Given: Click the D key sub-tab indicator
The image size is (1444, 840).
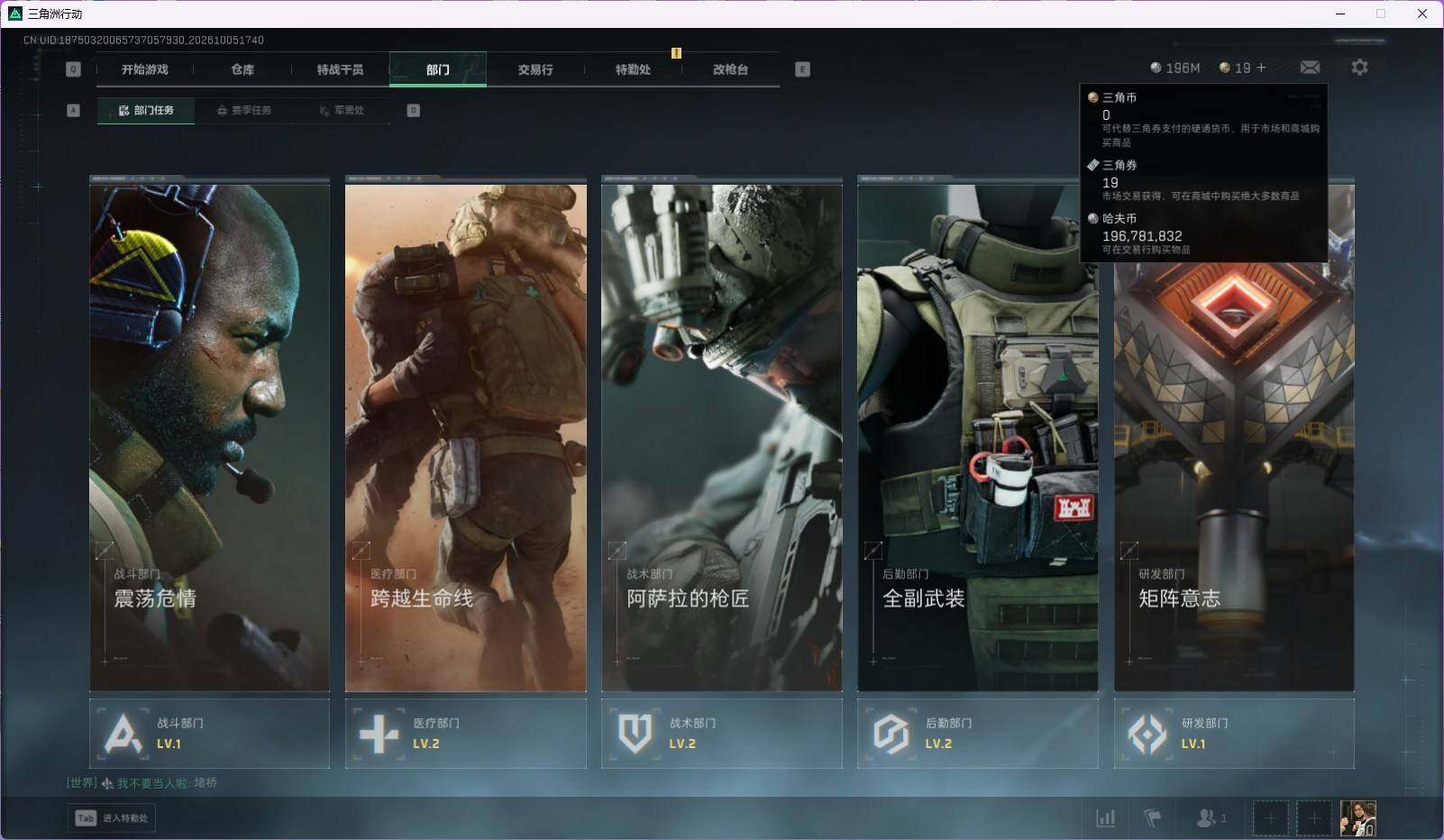Looking at the screenshot, I should click(x=414, y=110).
